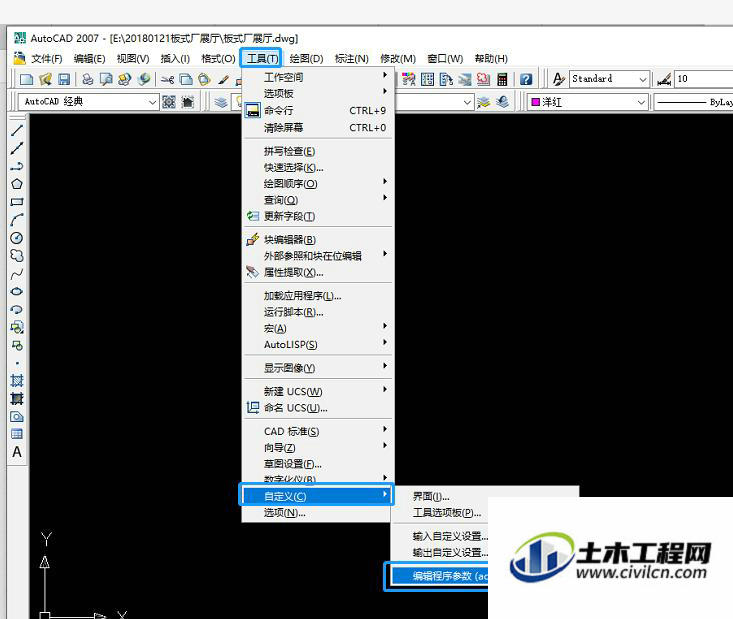Select the Region tool

click(x=17, y=417)
